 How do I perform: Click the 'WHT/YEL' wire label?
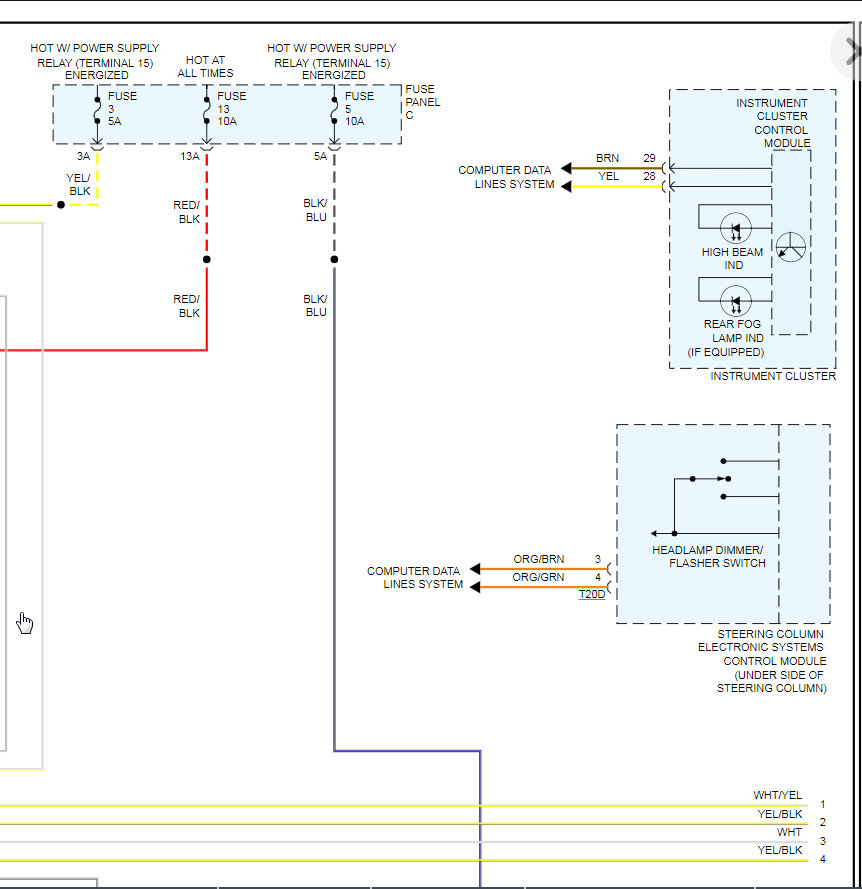point(778,795)
